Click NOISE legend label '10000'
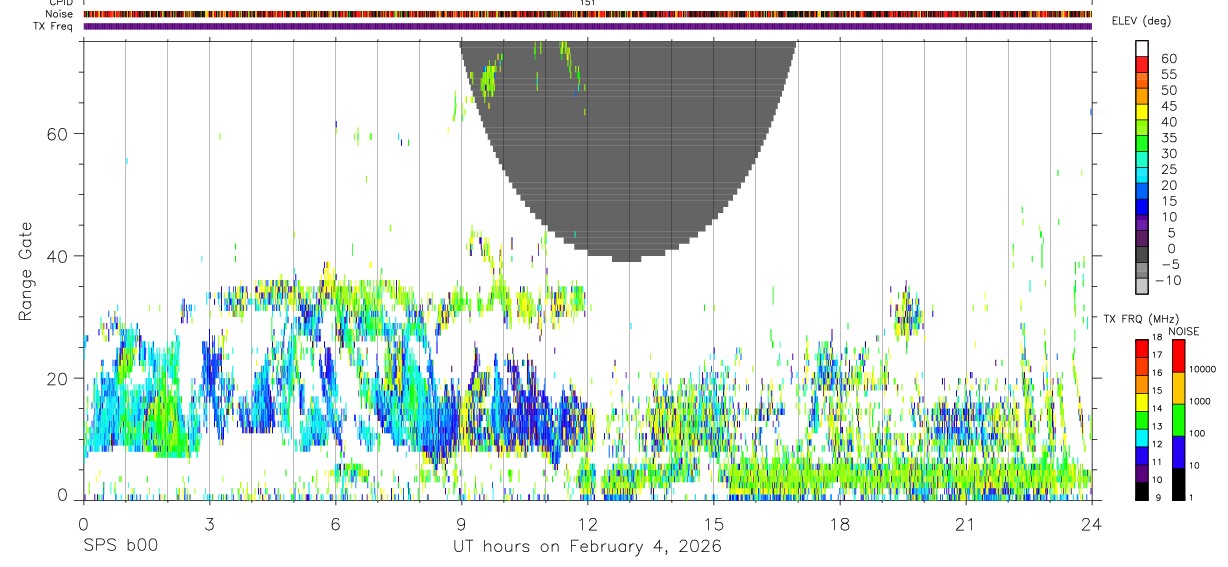Screen dimensions: 1228x567 (x=1202, y=370)
